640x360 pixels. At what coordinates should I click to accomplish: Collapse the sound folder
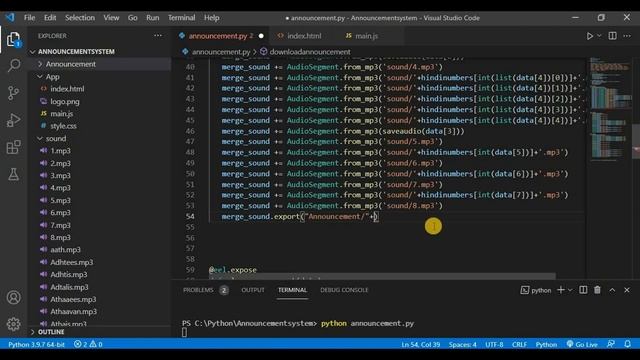pyautogui.click(x=100, y=138)
